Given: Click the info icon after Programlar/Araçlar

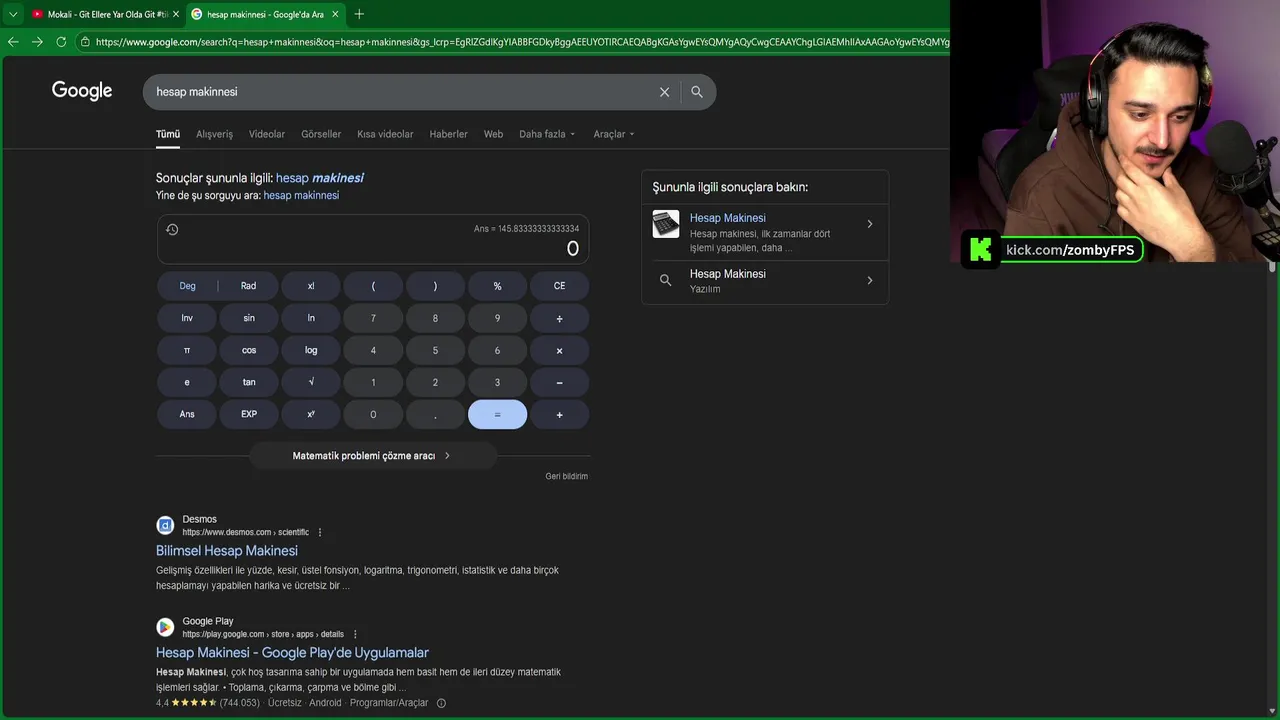Looking at the screenshot, I should click(441, 703).
